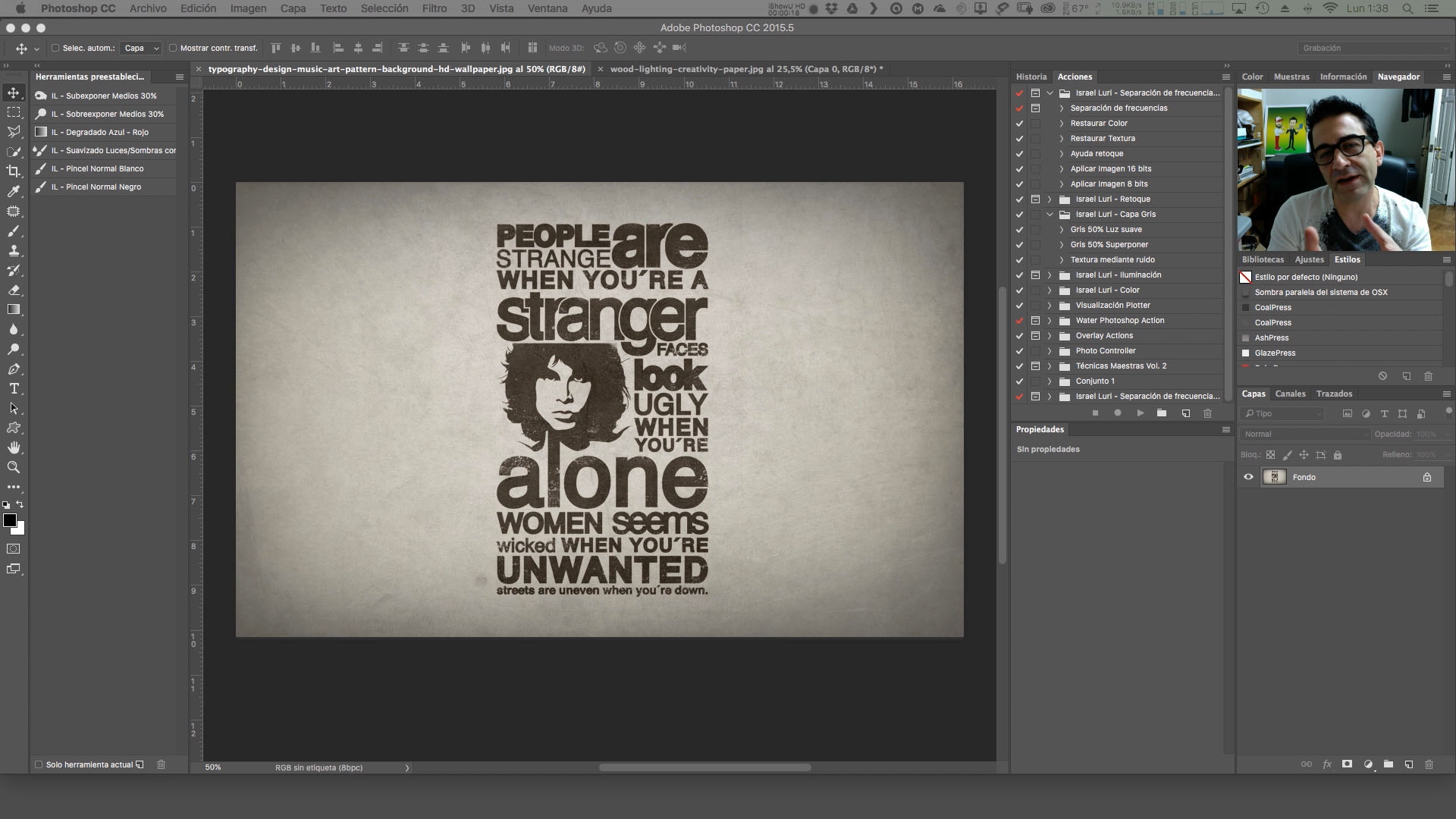Select IL - Subexponer Medios 30% preset
The image size is (1456, 819).
coord(105,96)
